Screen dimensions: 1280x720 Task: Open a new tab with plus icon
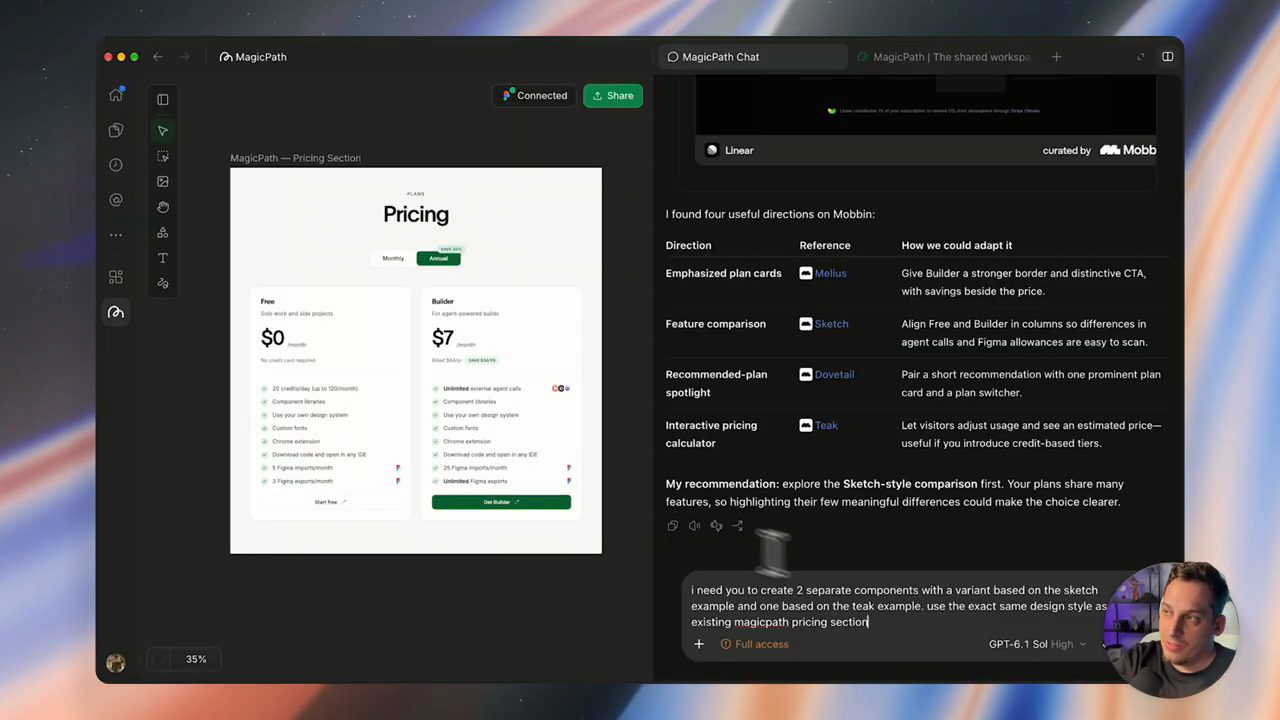click(1056, 57)
